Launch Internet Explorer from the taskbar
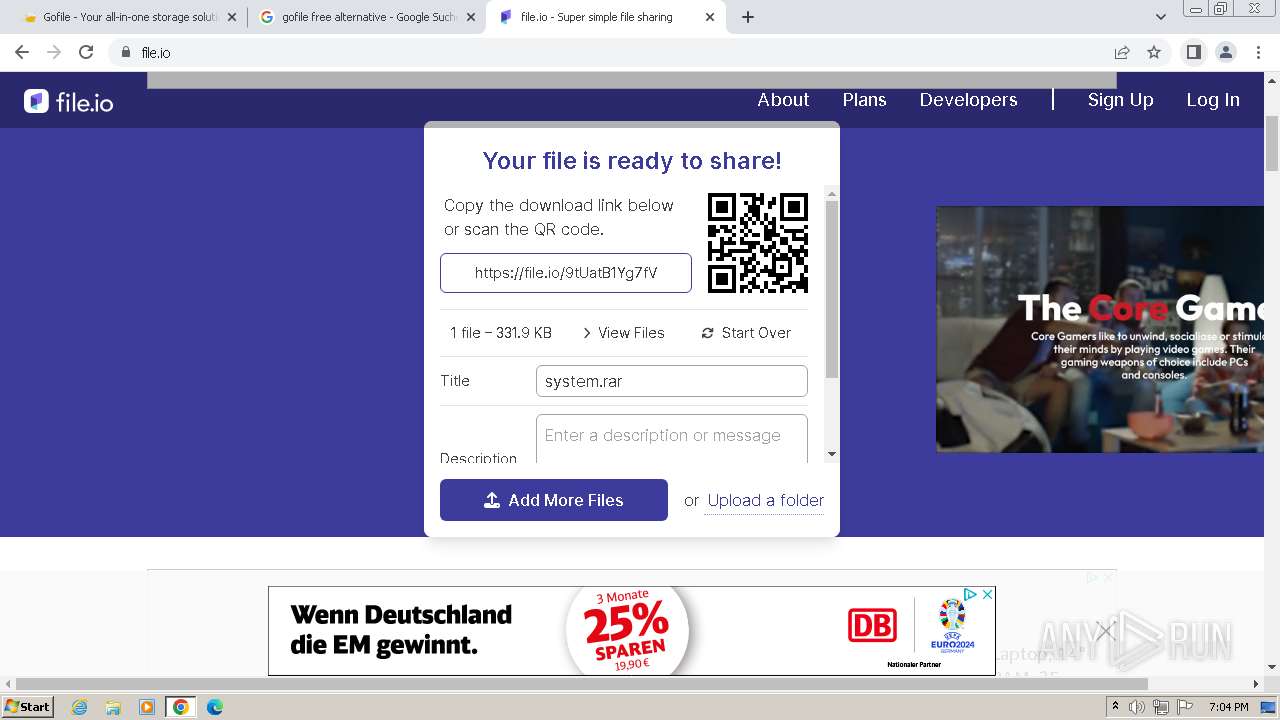The image size is (1280, 720). click(x=79, y=707)
